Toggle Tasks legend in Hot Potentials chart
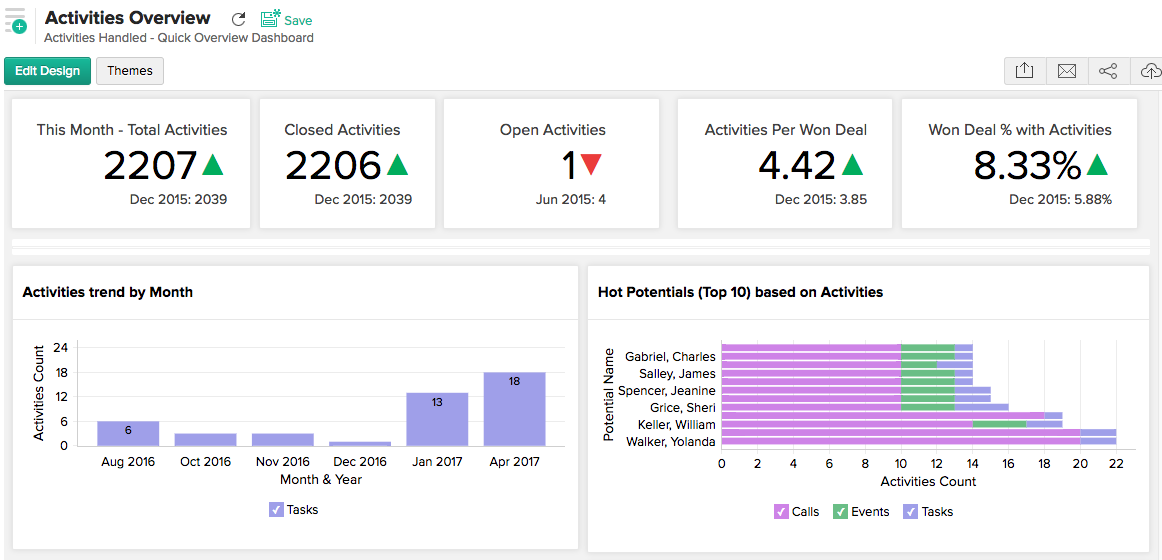This screenshot has width=1162, height=560. [910, 512]
